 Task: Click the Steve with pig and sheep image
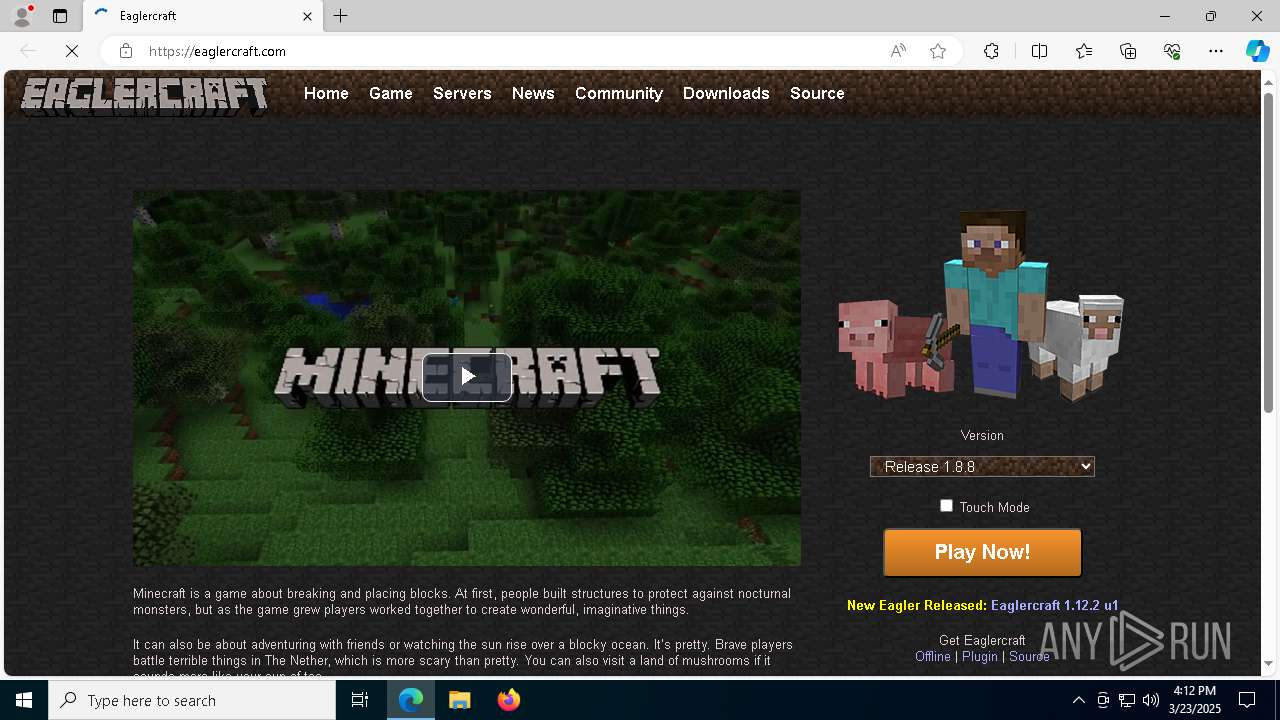pos(981,305)
